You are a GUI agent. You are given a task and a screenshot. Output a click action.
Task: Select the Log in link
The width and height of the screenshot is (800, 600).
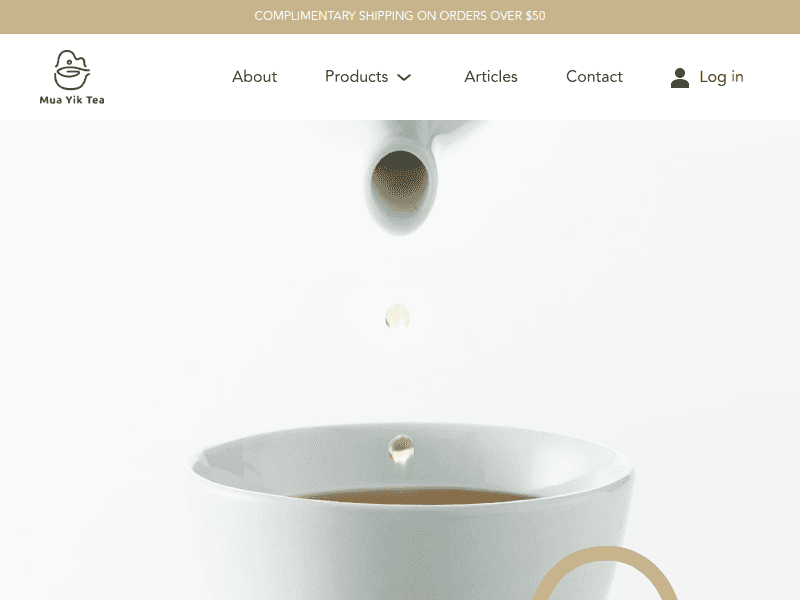point(721,77)
